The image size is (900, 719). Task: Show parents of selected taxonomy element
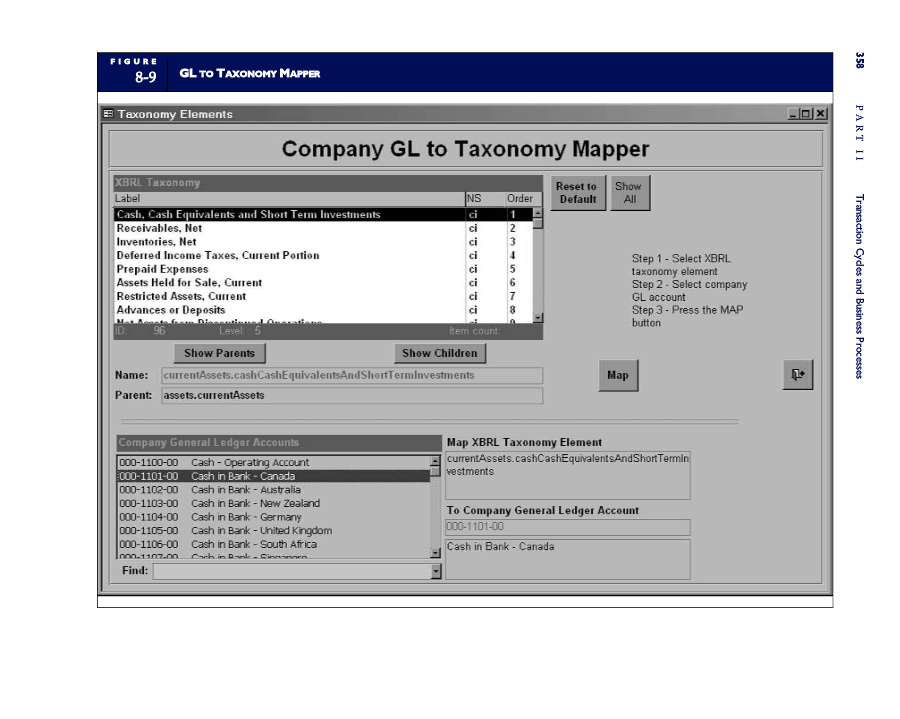pyautogui.click(x=219, y=353)
